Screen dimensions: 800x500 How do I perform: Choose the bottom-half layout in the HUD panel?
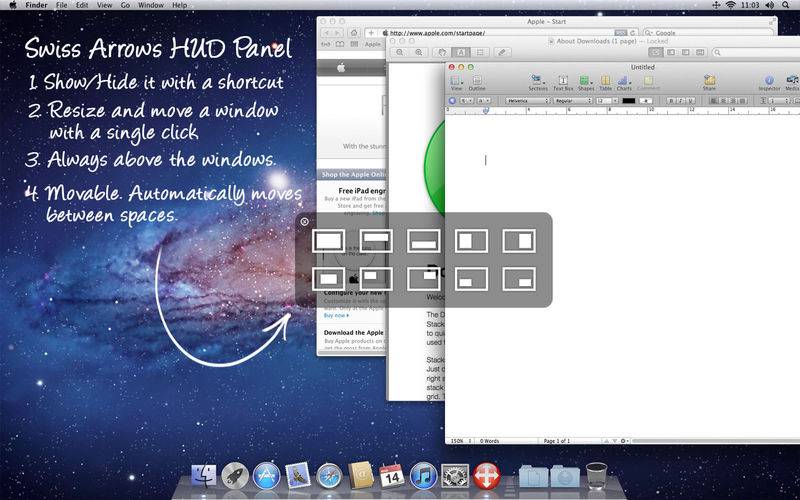coord(423,241)
